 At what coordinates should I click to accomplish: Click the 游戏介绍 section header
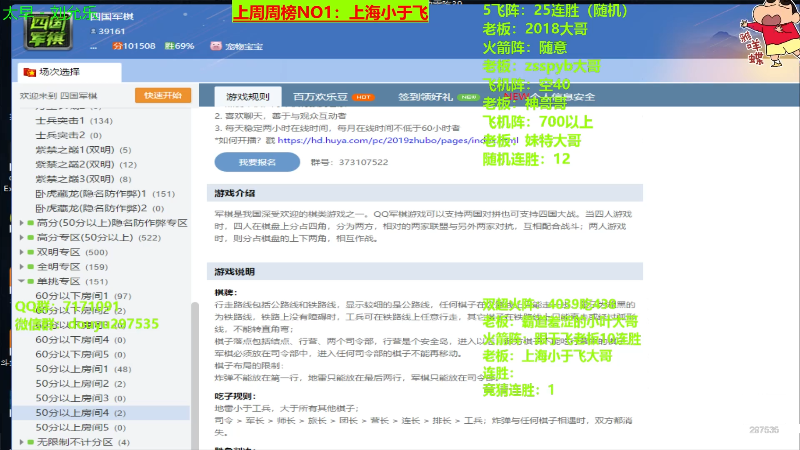(x=424, y=193)
